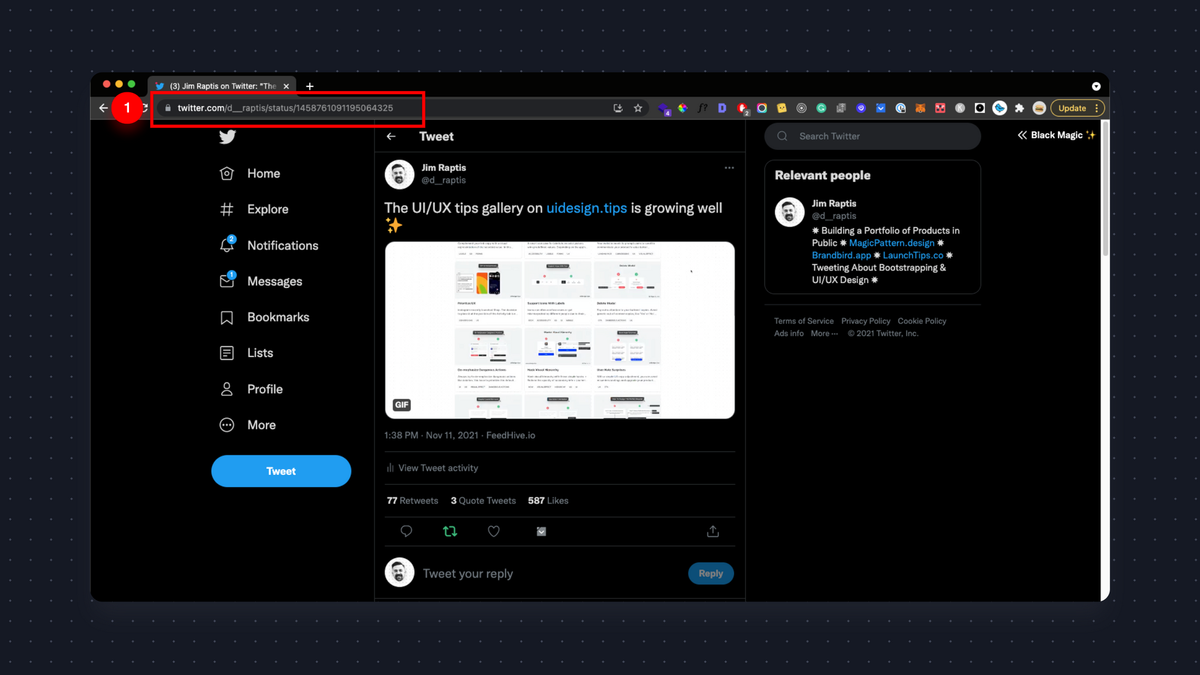The height and width of the screenshot is (675, 1200).
Task: Open Terms of Service link
Action: click(804, 321)
